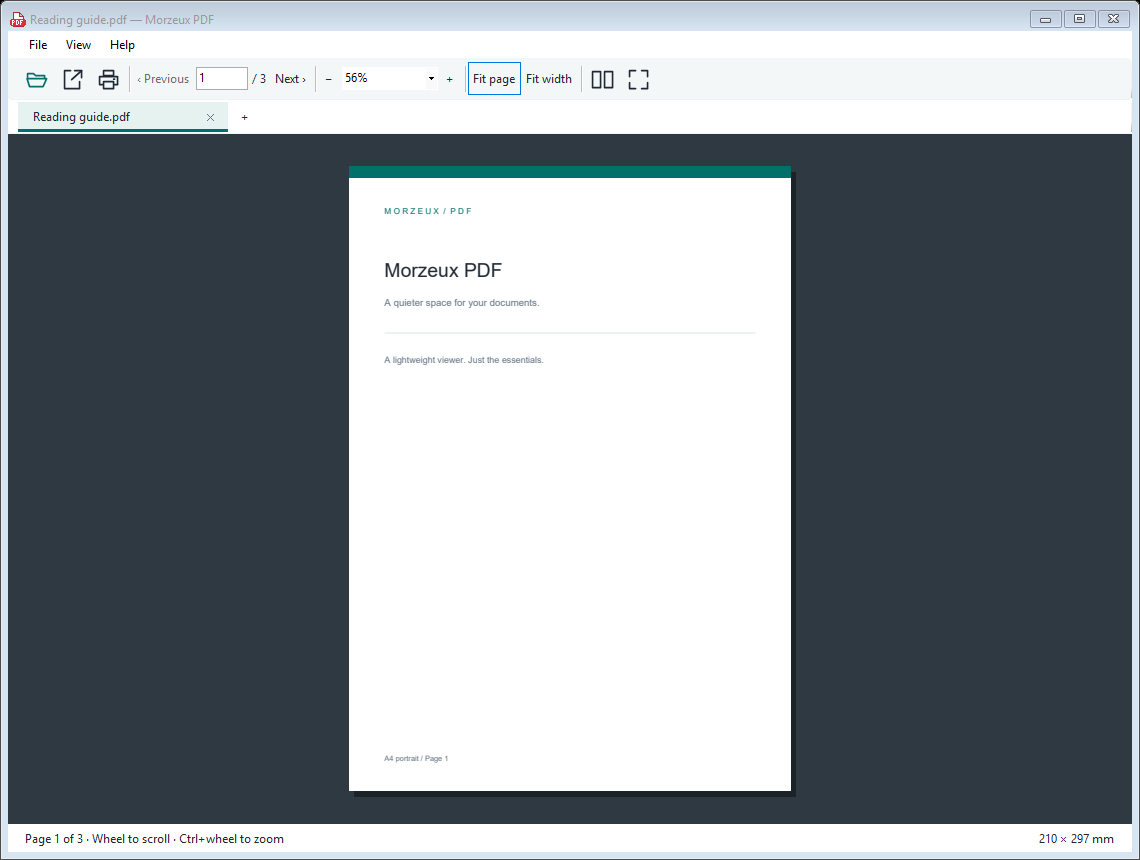Click the 'A4 portrait / Page 1' footer
1140x860 pixels.
[x=416, y=758]
